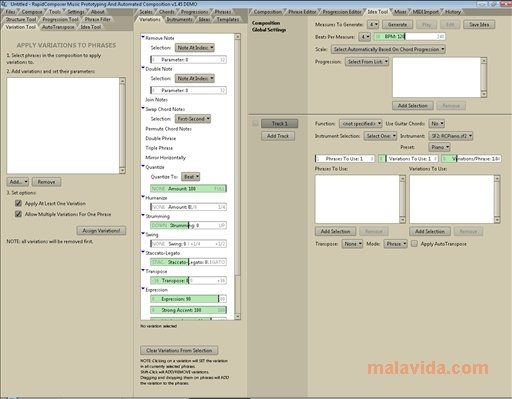The width and height of the screenshot is (512, 399).
Task: Click the Generate button
Action: coord(397,25)
